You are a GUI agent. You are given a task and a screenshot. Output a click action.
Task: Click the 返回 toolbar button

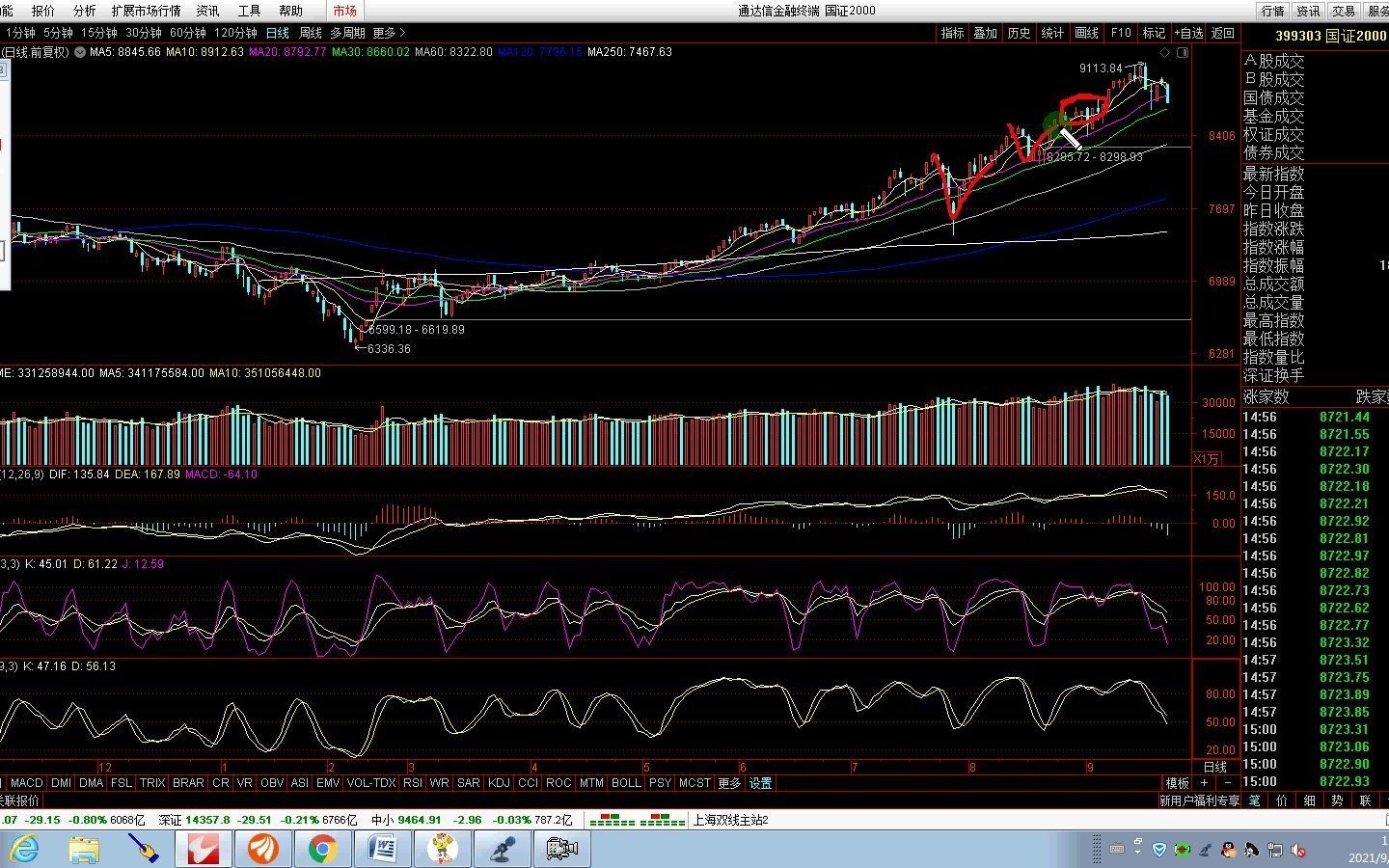1223,33
